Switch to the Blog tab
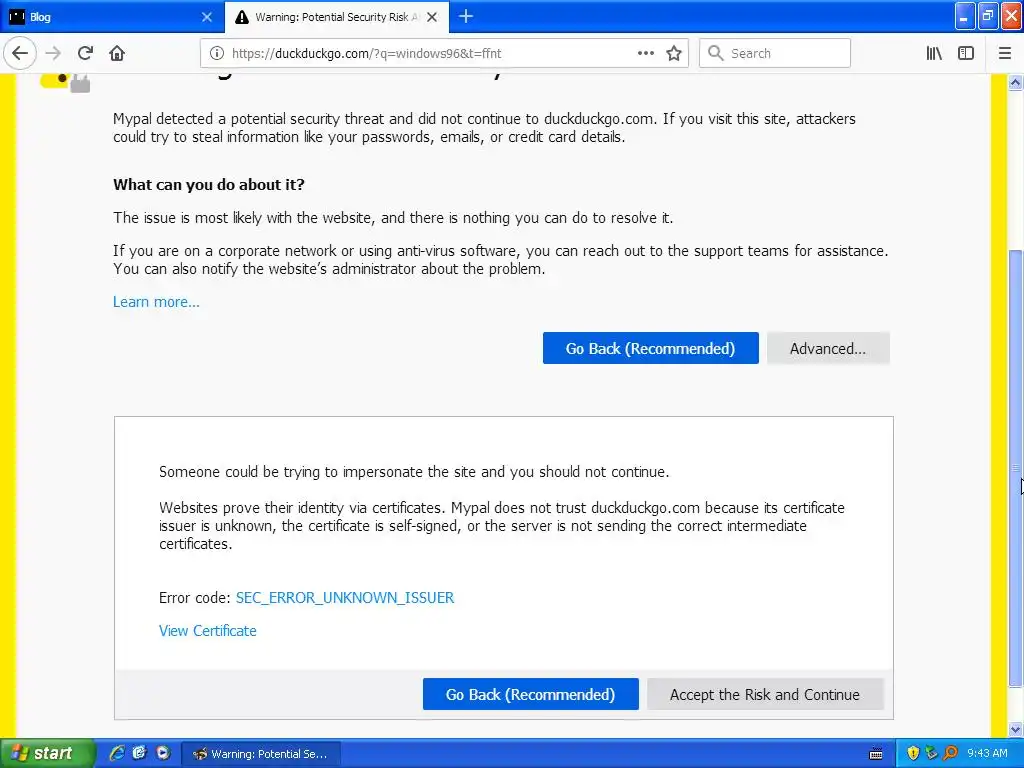This screenshot has height=768, width=1024. click(111, 17)
